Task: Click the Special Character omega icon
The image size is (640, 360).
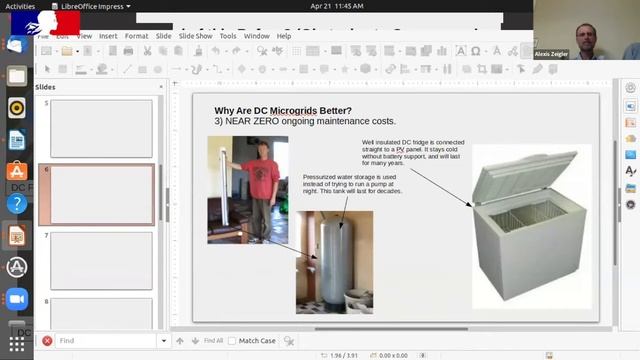Action: point(476,51)
